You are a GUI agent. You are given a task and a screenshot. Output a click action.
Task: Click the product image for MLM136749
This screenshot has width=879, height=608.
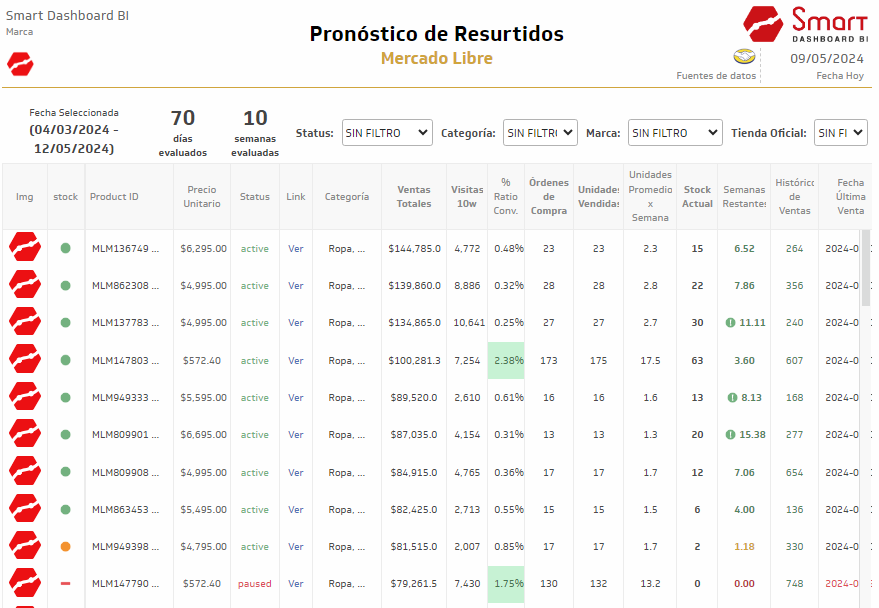pos(24,248)
